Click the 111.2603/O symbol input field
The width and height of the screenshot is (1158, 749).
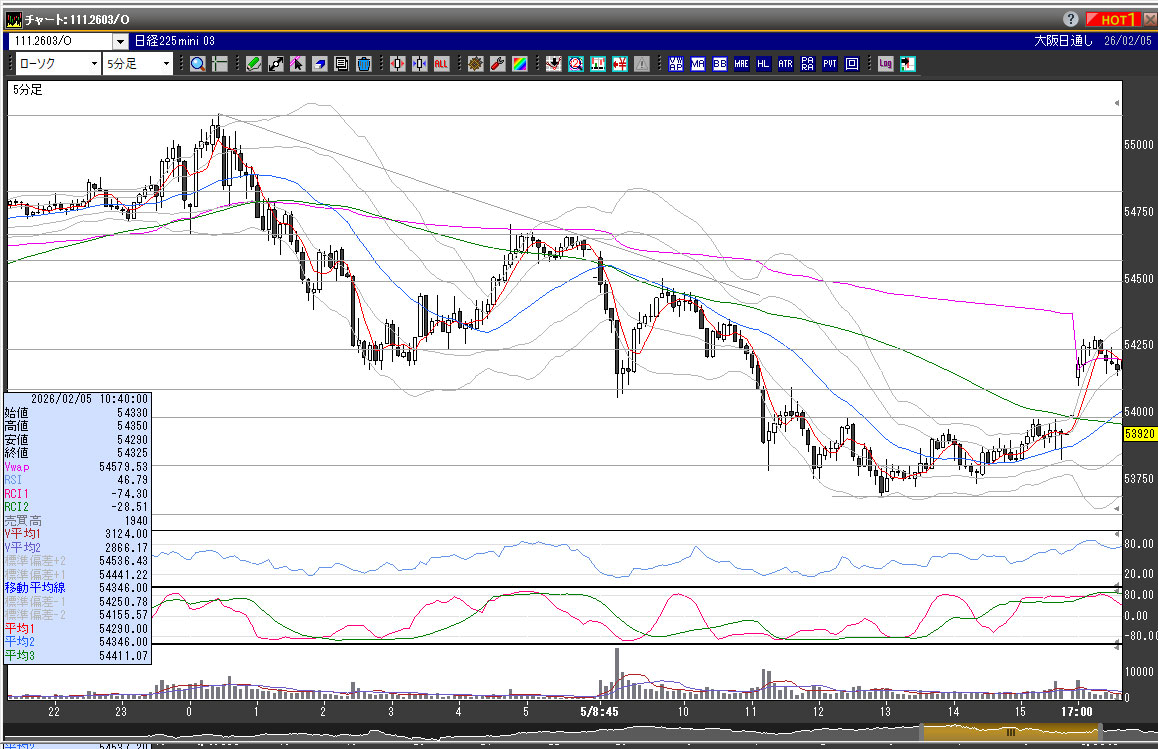point(59,41)
